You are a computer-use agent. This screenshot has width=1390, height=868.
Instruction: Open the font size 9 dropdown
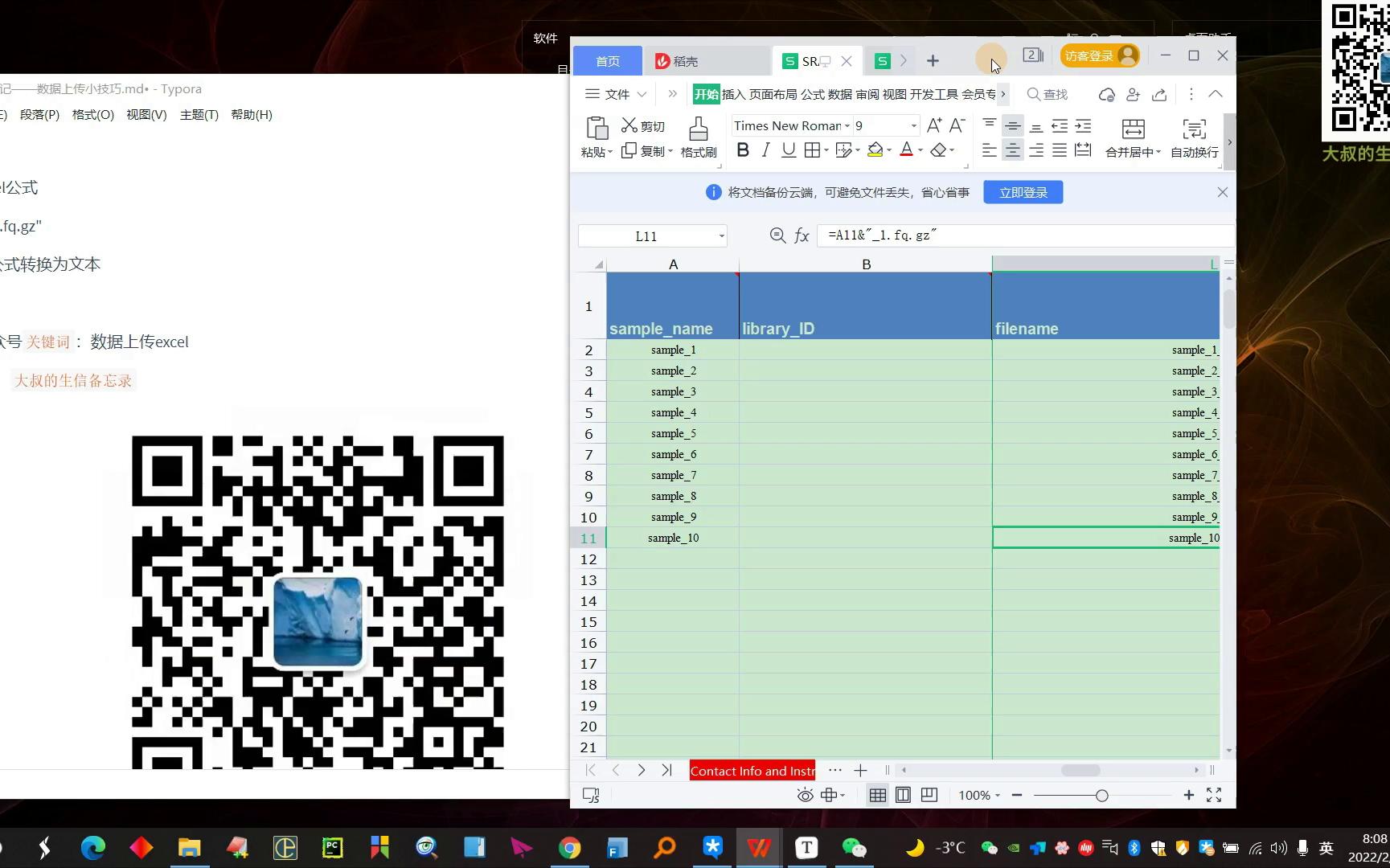[x=913, y=126]
